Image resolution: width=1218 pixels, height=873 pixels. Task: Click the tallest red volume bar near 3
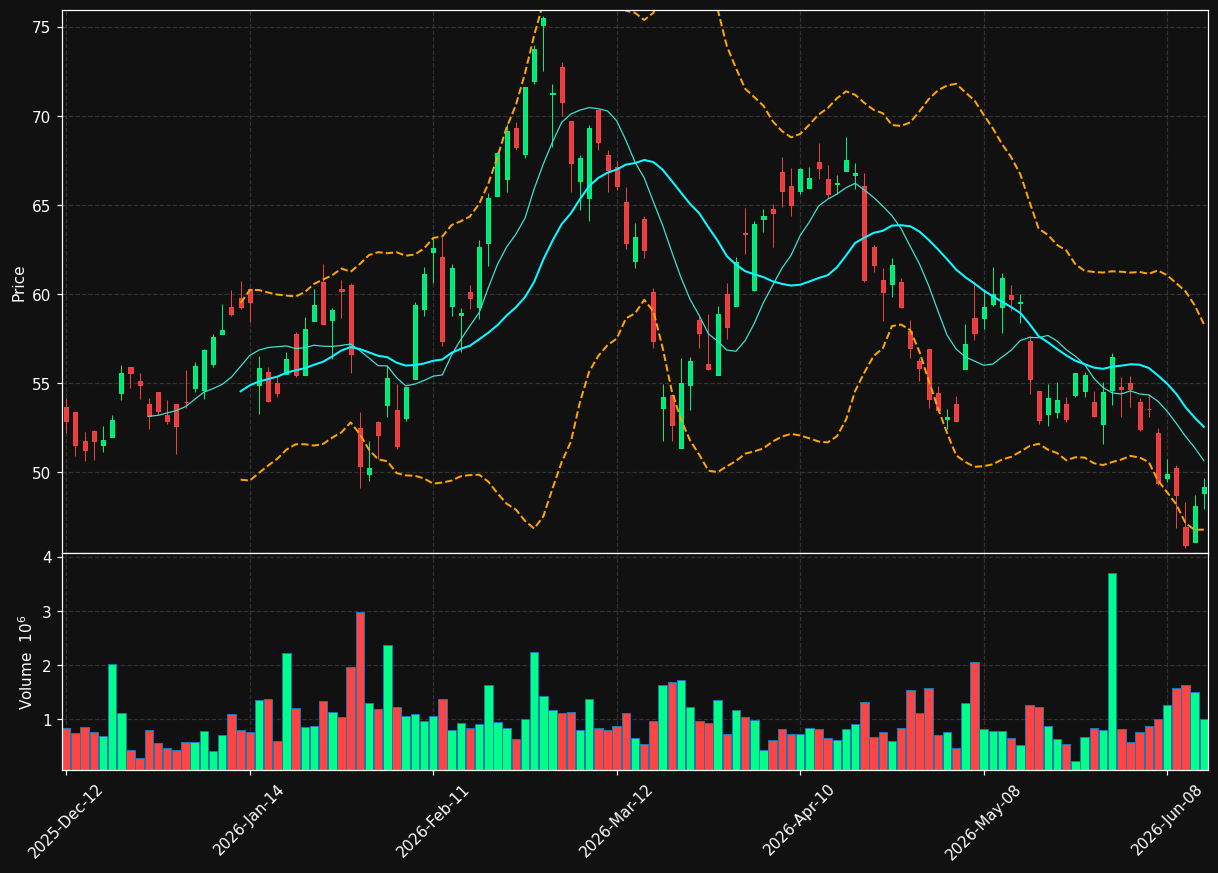[x=360, y=691]
